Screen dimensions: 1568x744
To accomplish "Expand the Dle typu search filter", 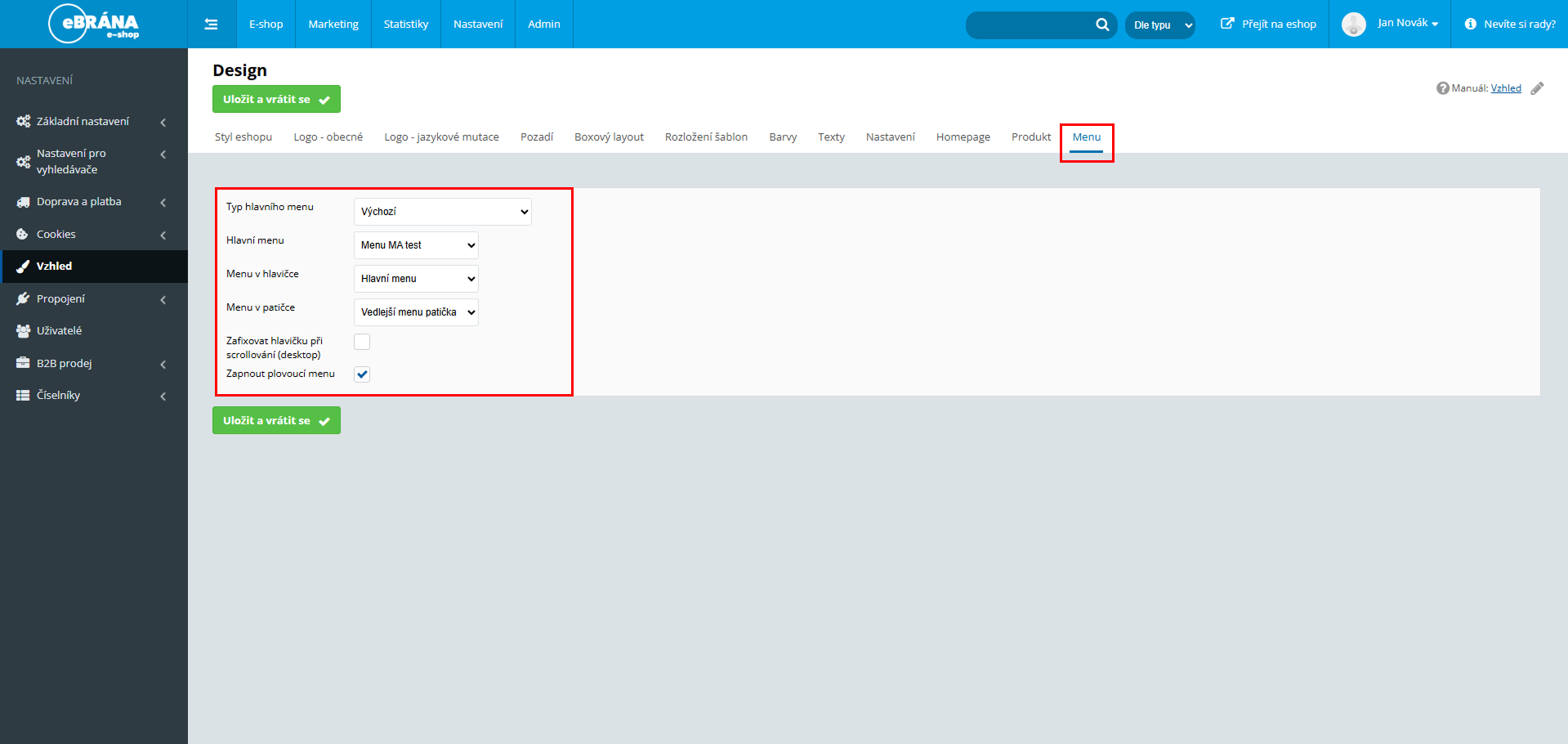I will point(1160,25).
